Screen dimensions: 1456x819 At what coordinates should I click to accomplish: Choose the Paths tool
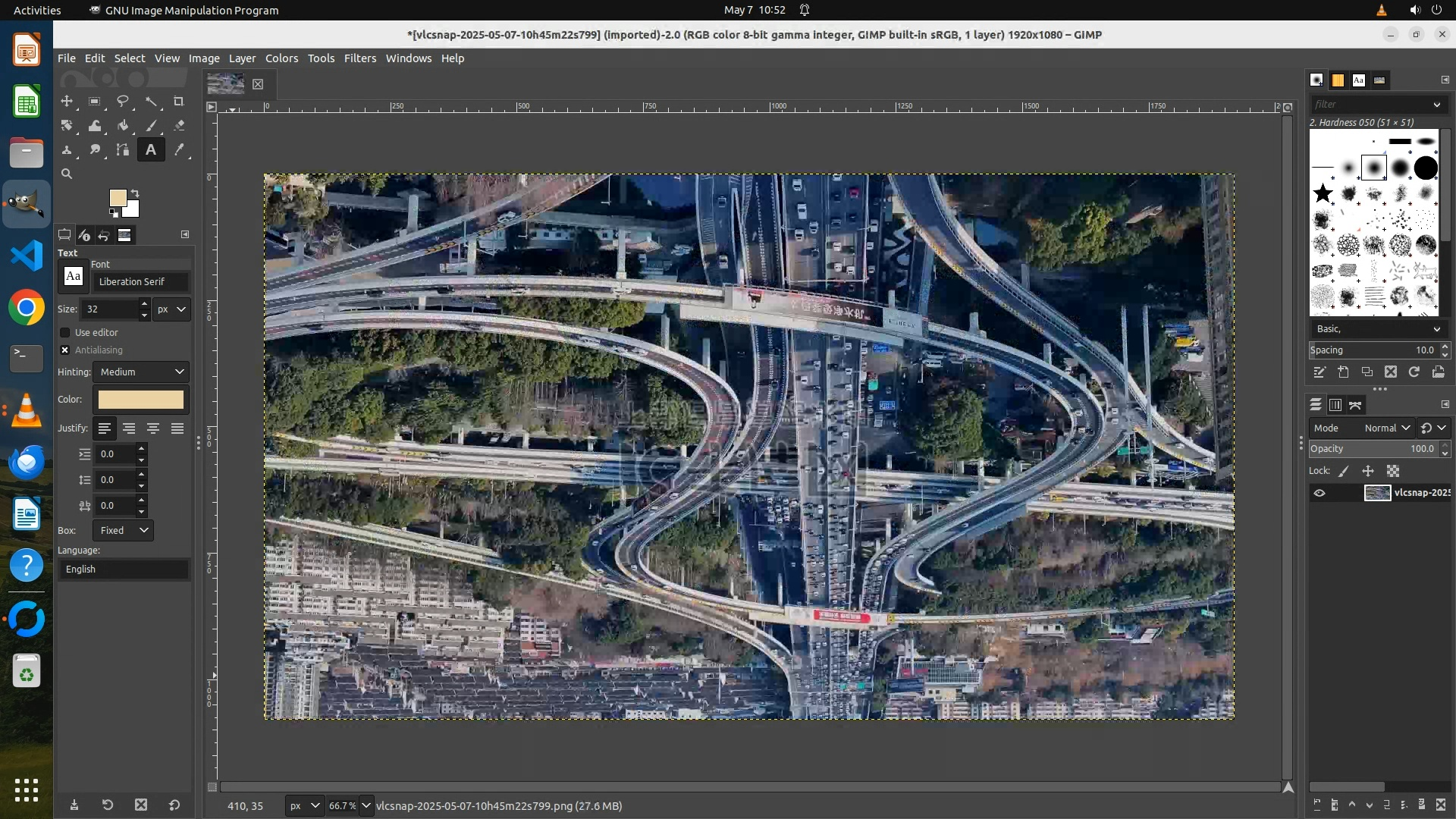pyautogui.click(x=122, y=150)
